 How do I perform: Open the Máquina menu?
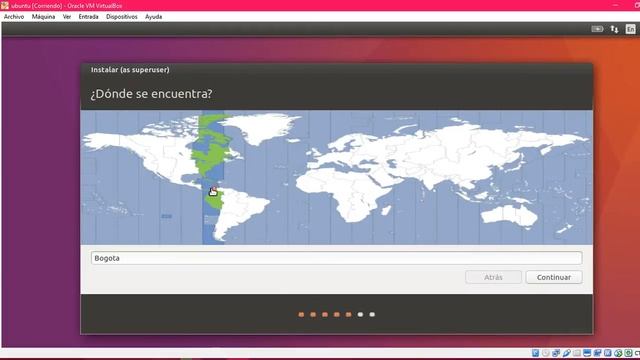pos(43,17)
